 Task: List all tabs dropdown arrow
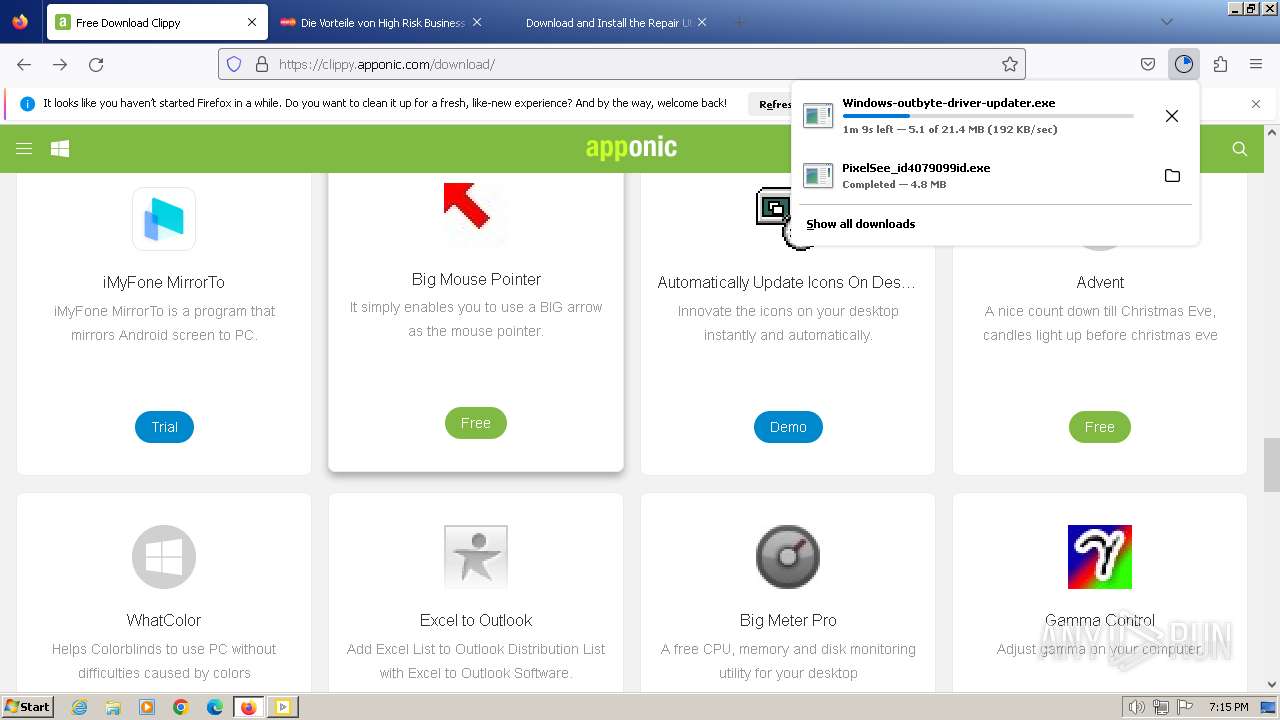point(1166,22)
